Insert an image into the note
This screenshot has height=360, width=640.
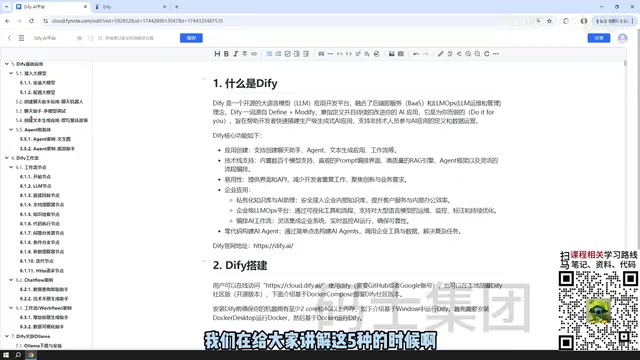391,54
